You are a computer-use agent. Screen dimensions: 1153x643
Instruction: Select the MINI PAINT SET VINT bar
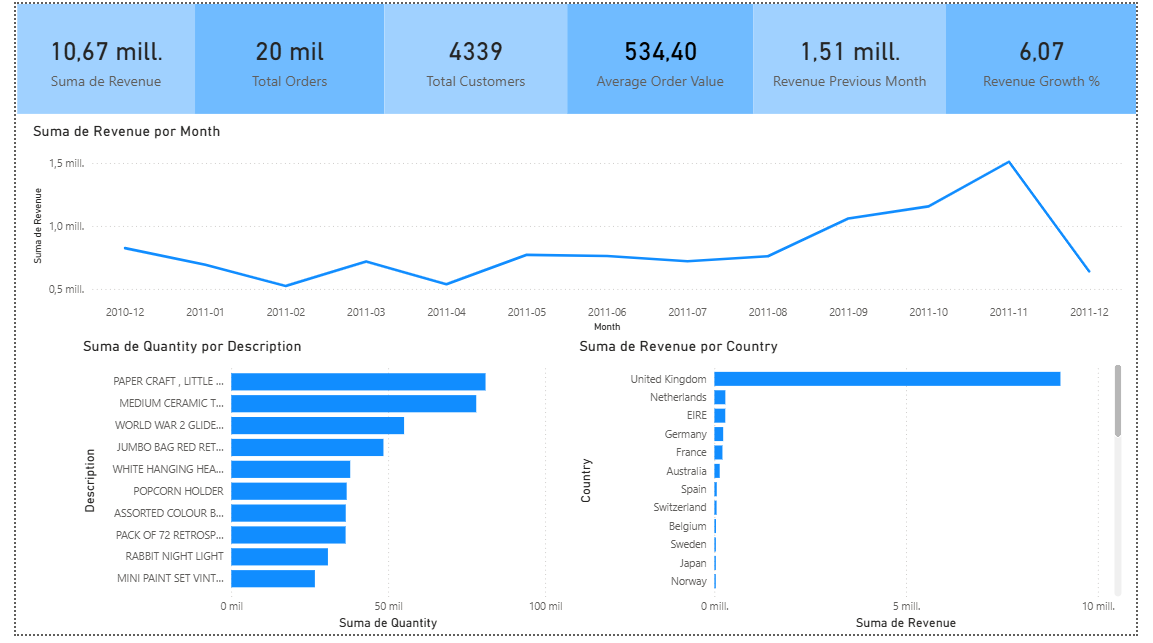tap(273, 578)
